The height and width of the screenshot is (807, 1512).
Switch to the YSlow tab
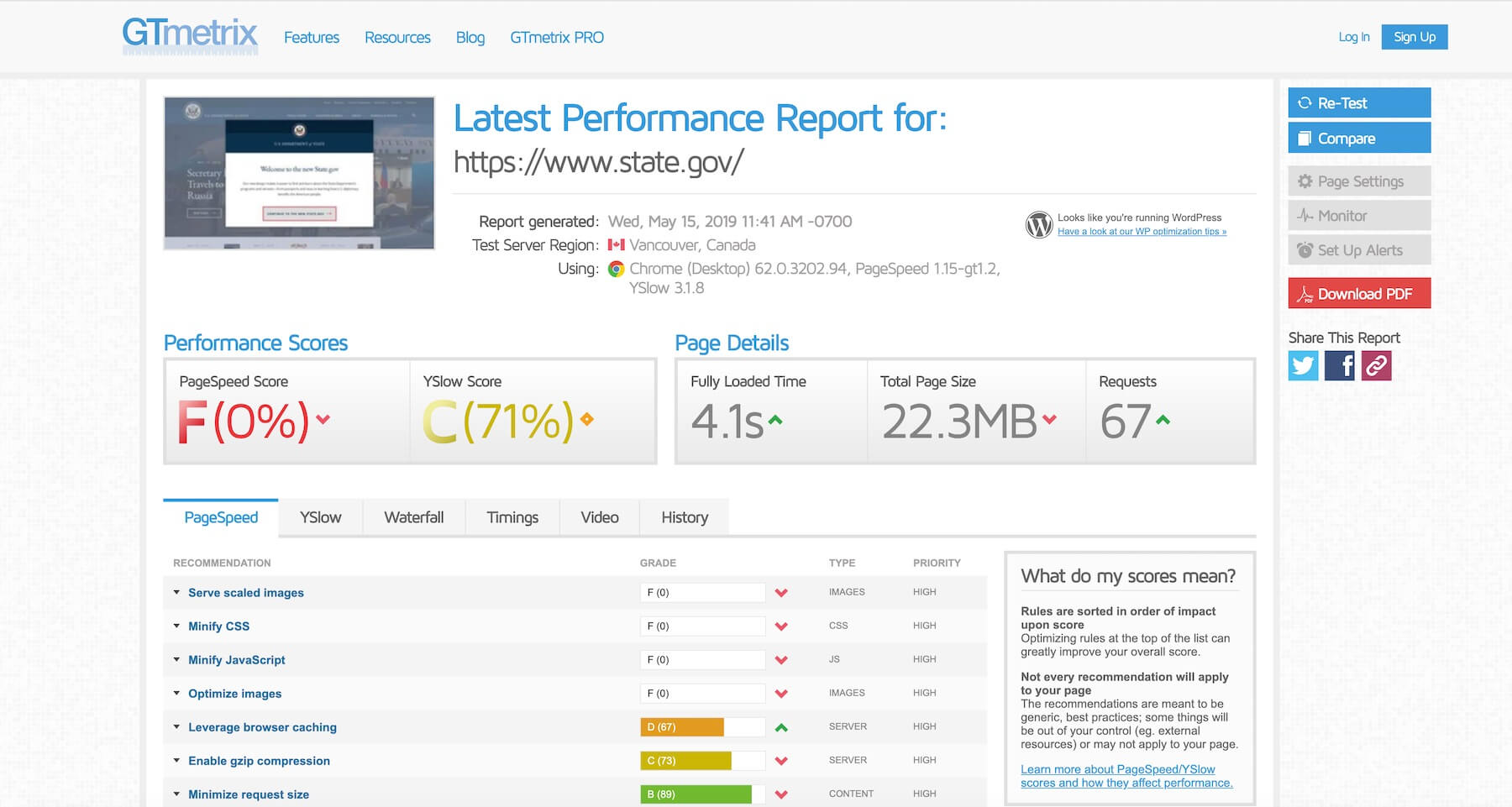(x=321, y=517)
